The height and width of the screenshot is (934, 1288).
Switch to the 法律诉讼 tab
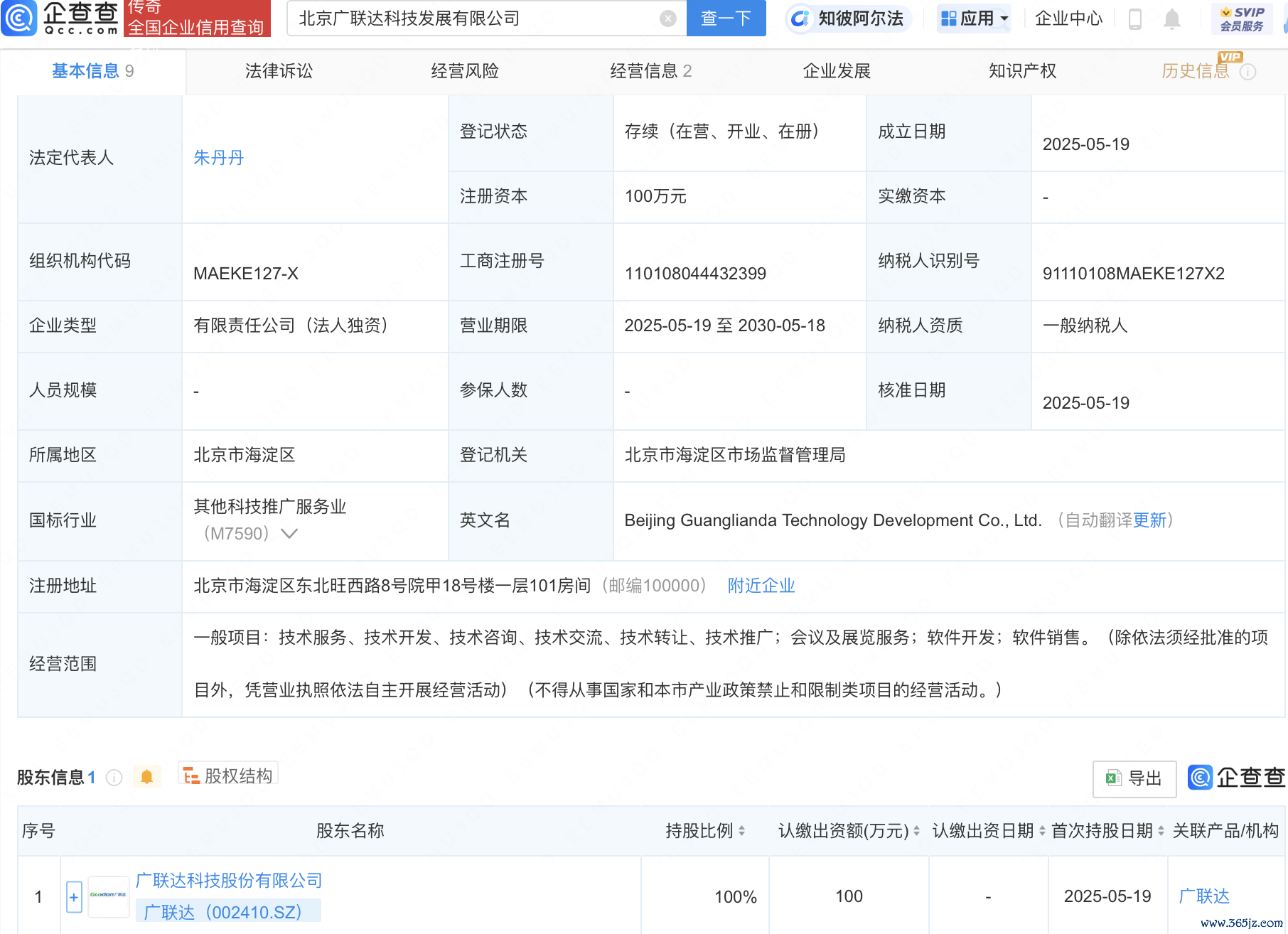click(279, 71)
